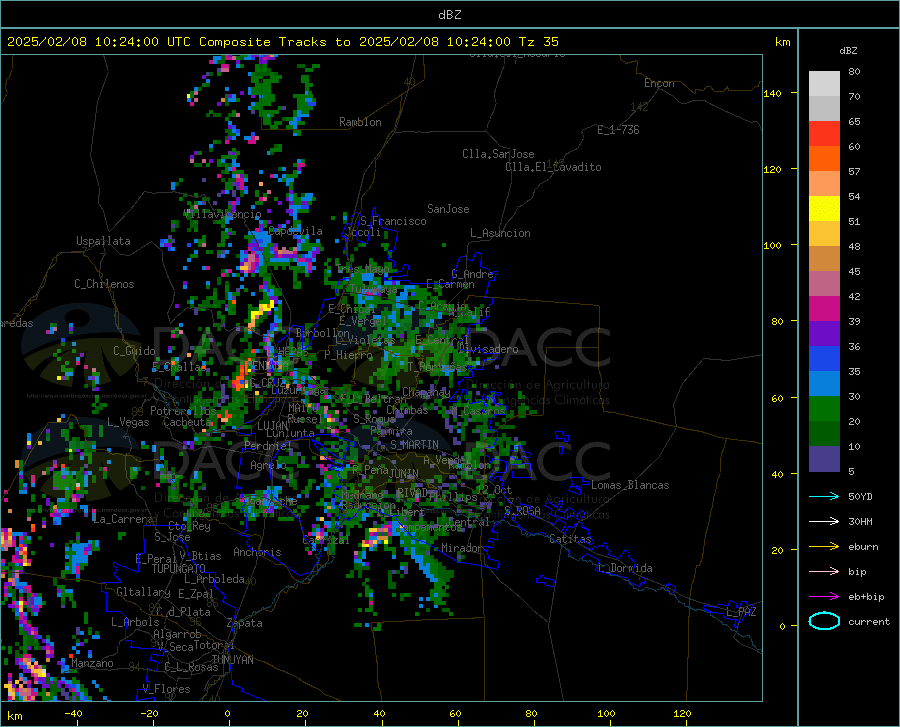The image size is (900, 727).
Task: Click the La_Carrera map label
Action: tap(123, 519)
